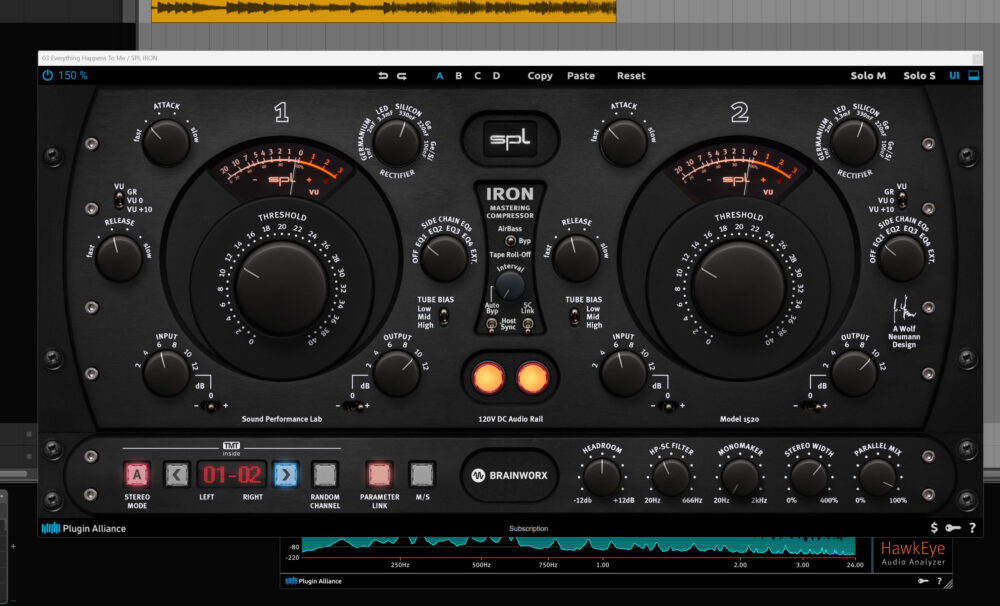Flip the SC Link switch
1000x606 pixels.
pyautogui.click(x=528, y=324)
